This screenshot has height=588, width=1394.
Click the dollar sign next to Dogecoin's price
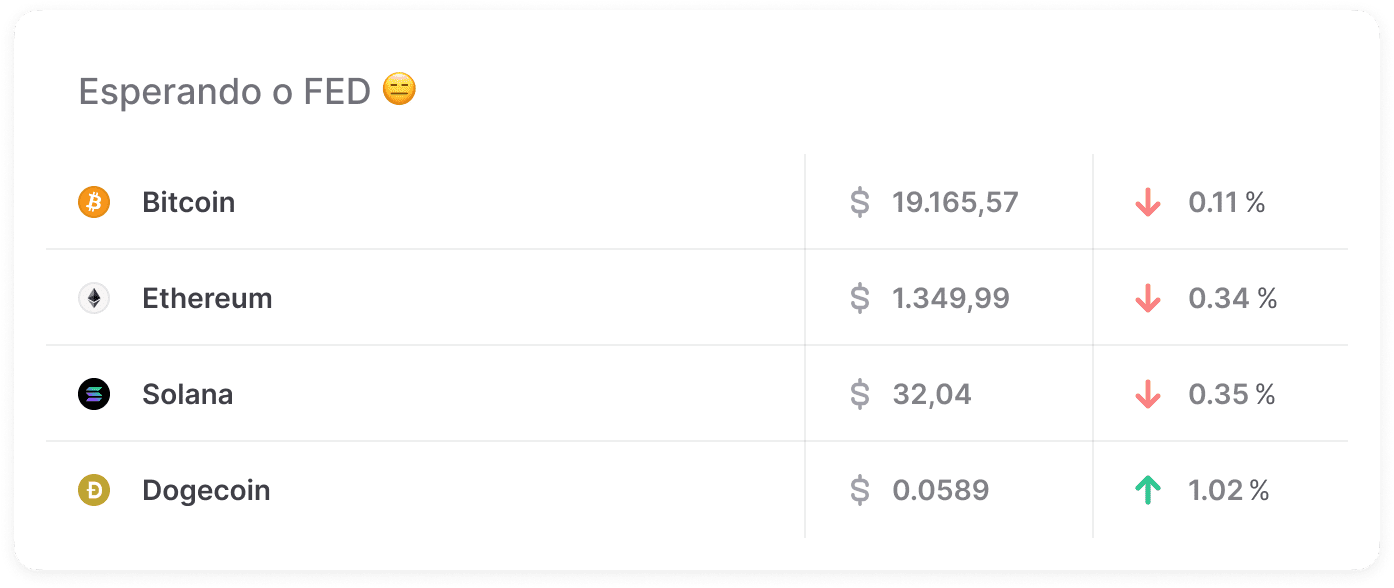point(858,490)
